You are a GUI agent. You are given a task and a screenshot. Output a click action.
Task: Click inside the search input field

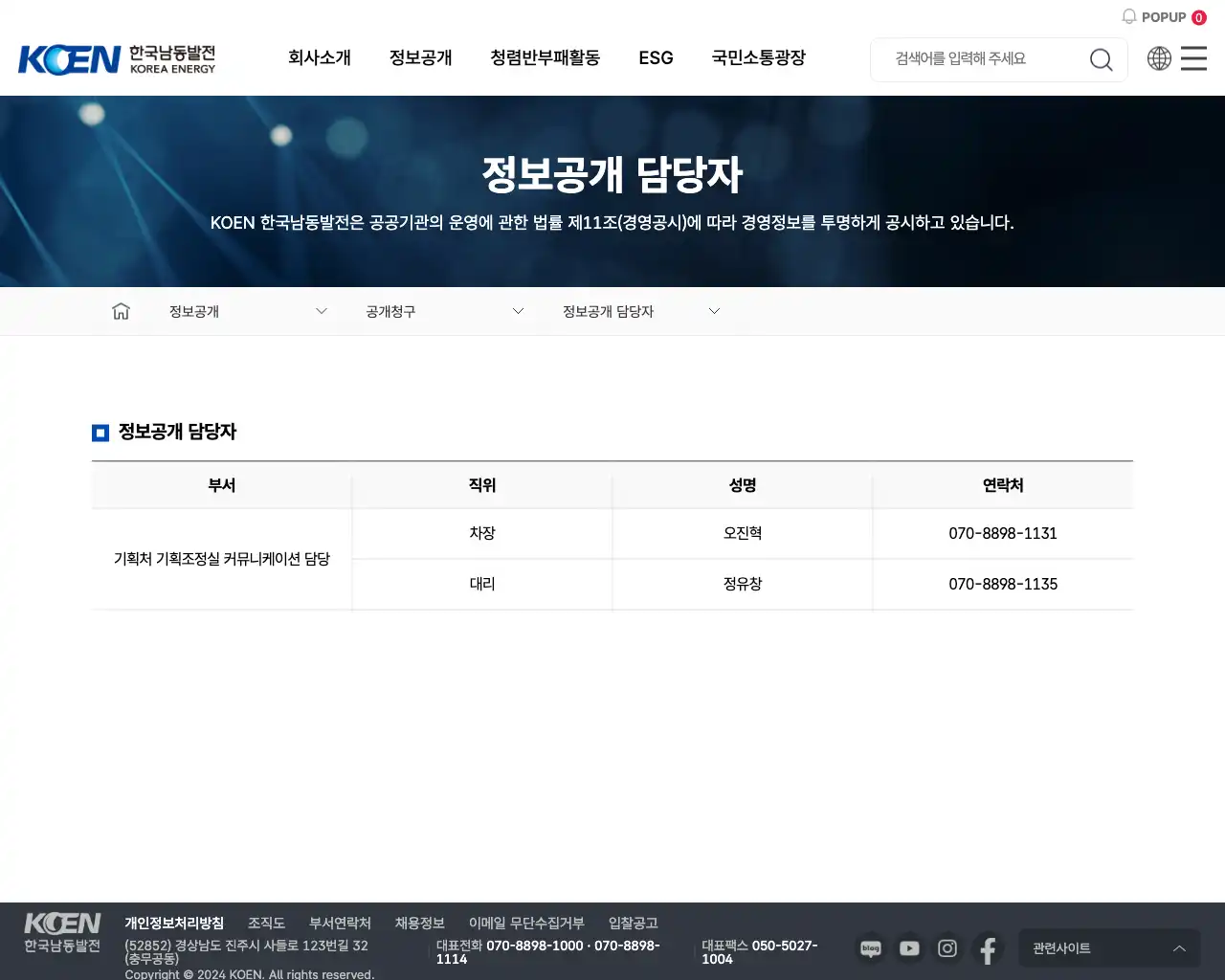[x=976, y=58]
